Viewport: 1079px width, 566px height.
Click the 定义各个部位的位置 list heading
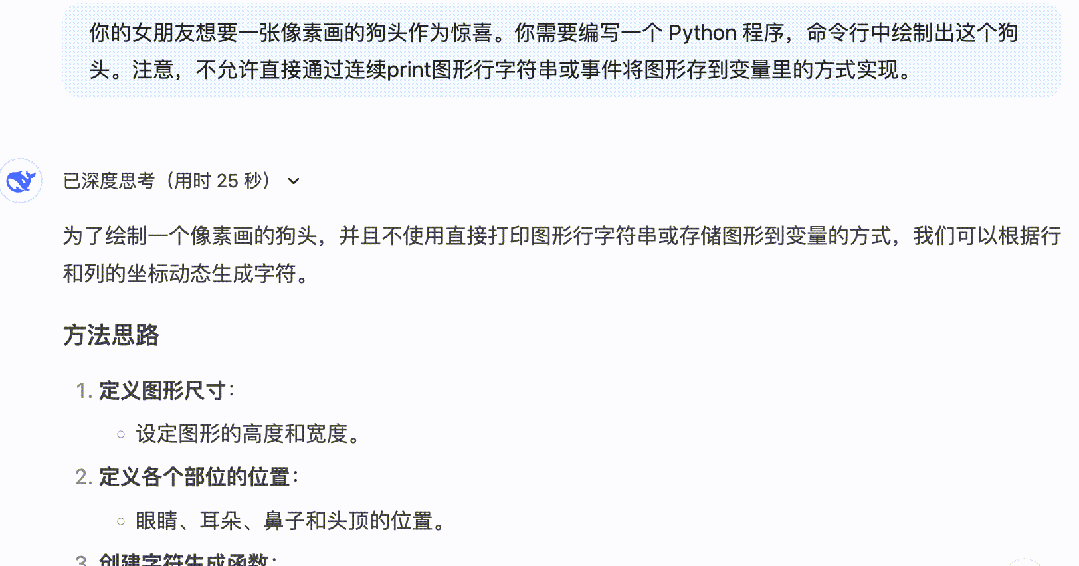pos(195,477)
